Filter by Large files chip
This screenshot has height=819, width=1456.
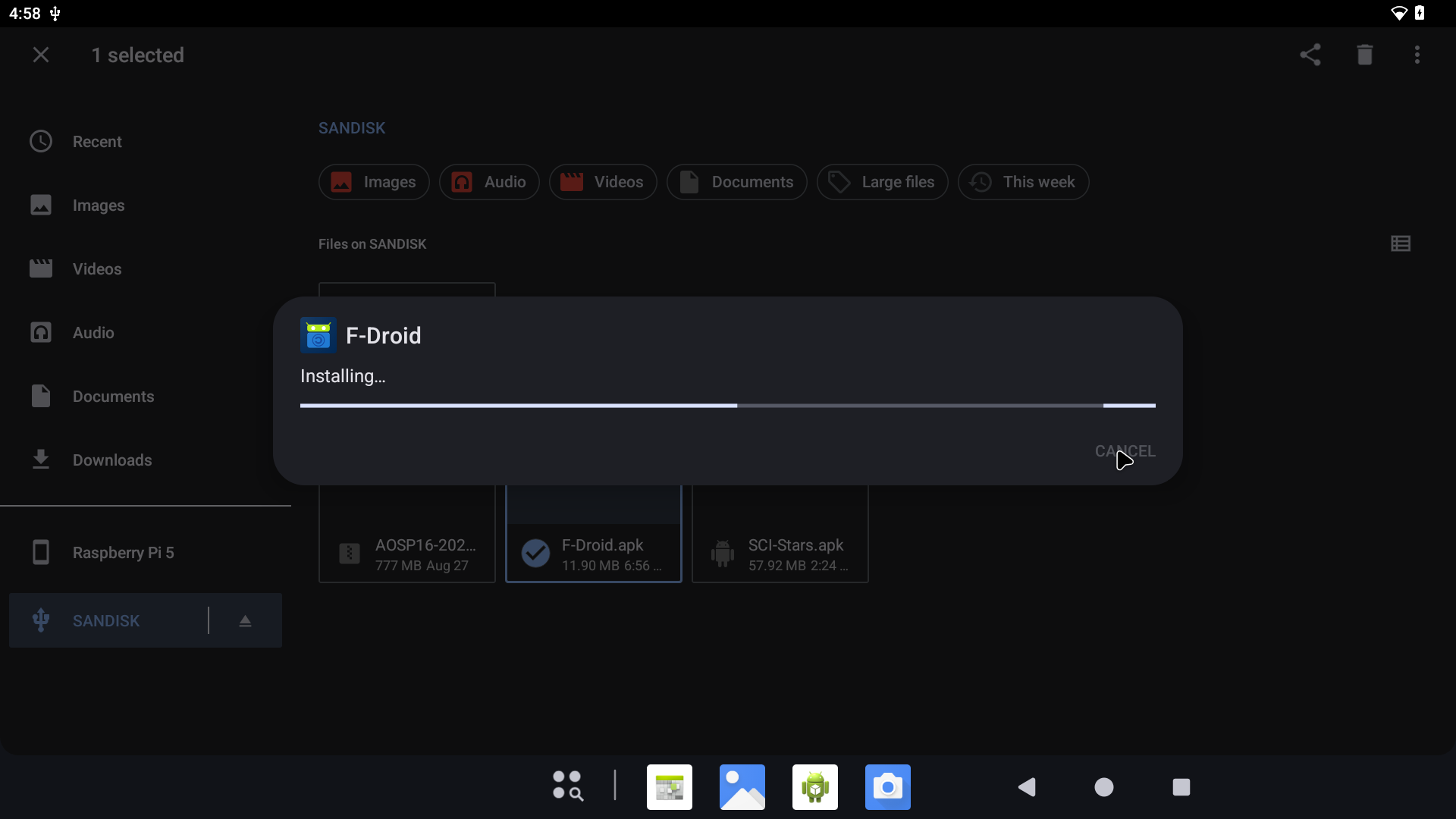click(x=882, y=182)
